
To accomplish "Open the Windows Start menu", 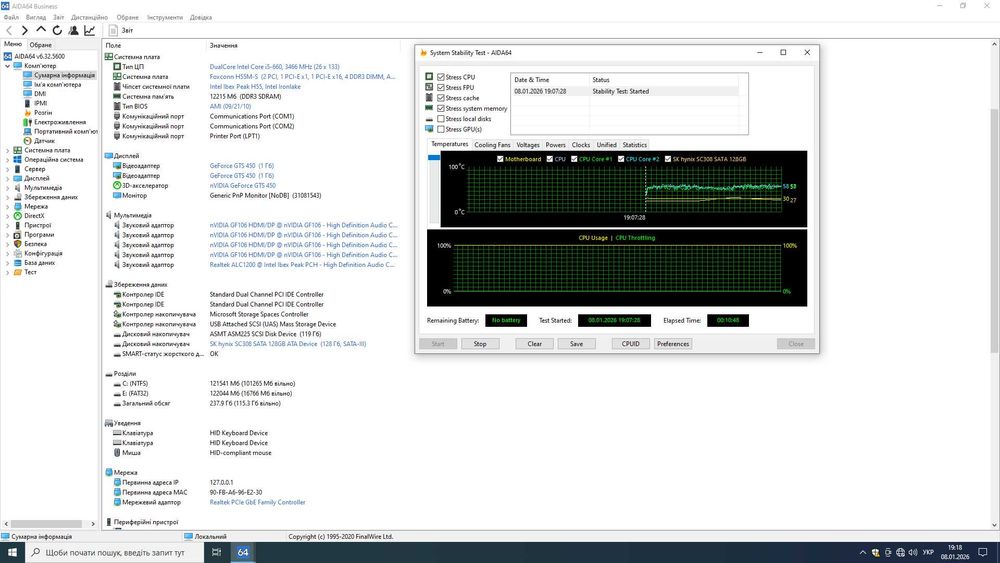I will pos(12,552).
